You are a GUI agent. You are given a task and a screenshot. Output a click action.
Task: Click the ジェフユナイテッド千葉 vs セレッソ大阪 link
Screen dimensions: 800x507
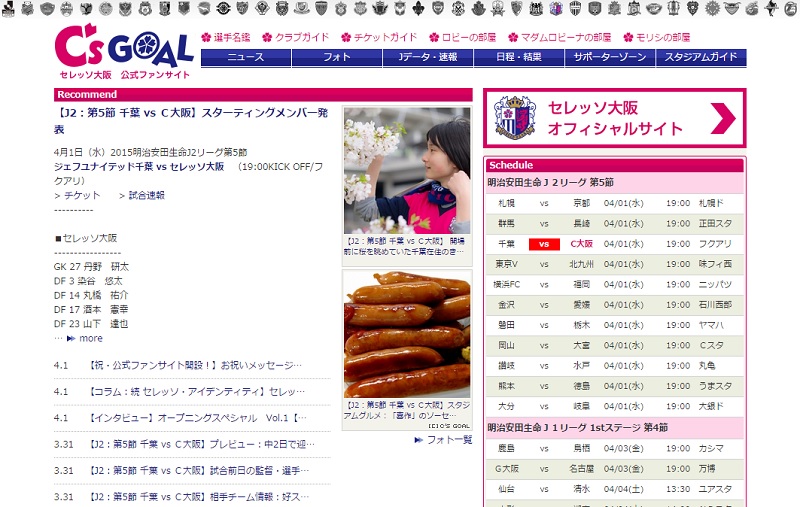(x=139, y=167)
